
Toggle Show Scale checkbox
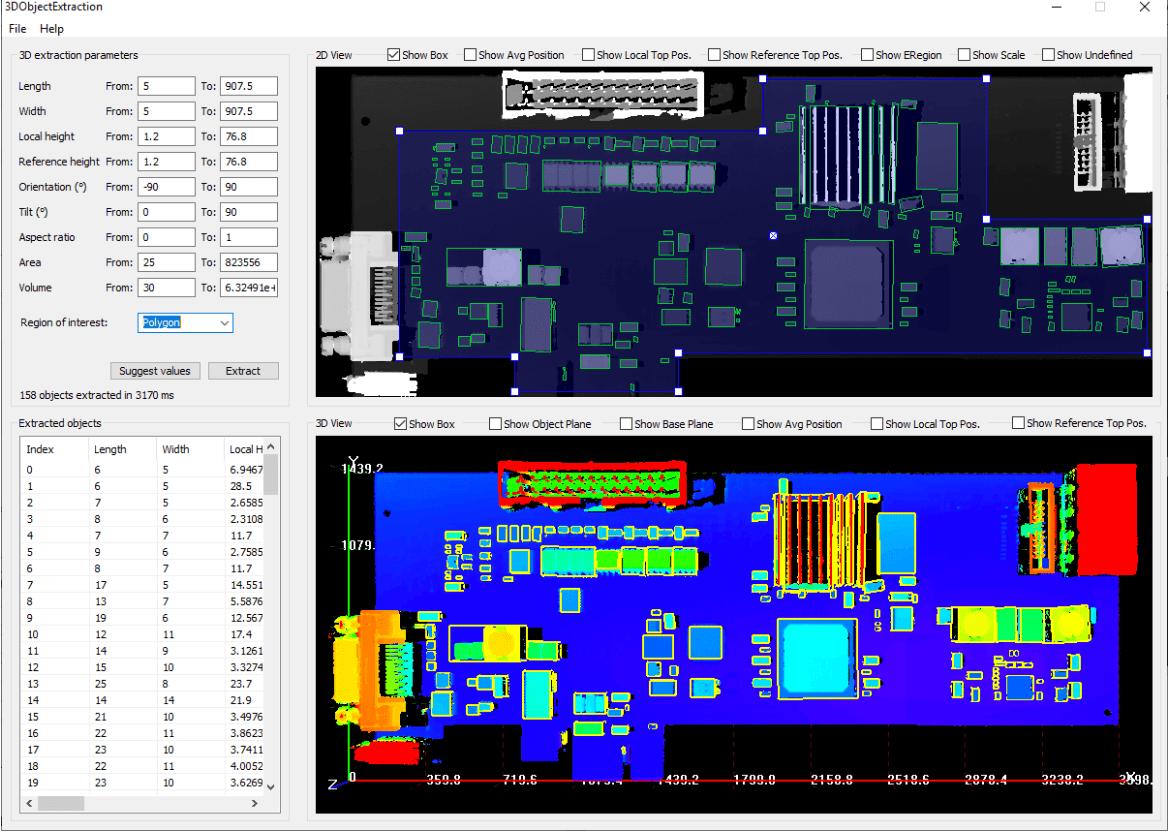click(x=964, y=55)
